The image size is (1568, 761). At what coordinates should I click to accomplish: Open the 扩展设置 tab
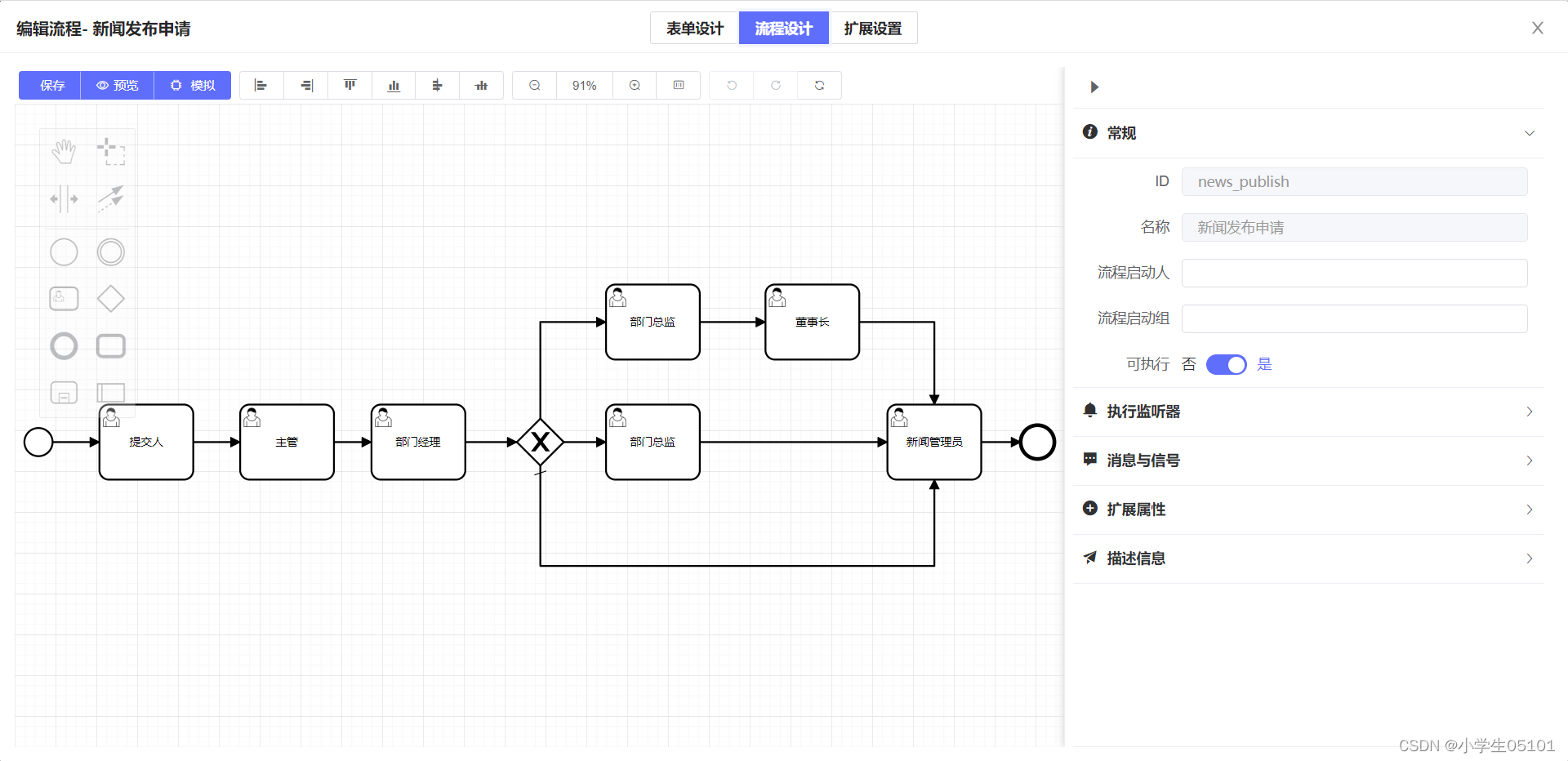[873, 28]
